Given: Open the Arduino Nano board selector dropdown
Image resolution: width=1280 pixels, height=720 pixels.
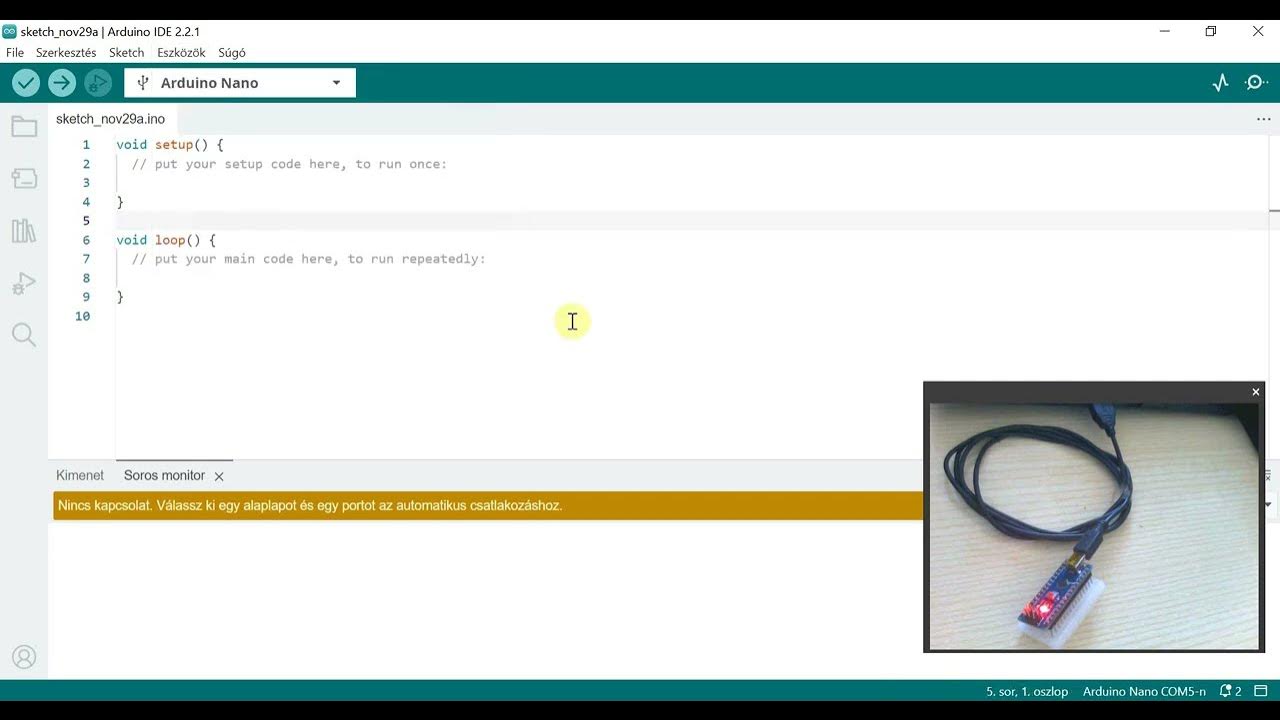Looking at the screenshot, I should (240, 83).
